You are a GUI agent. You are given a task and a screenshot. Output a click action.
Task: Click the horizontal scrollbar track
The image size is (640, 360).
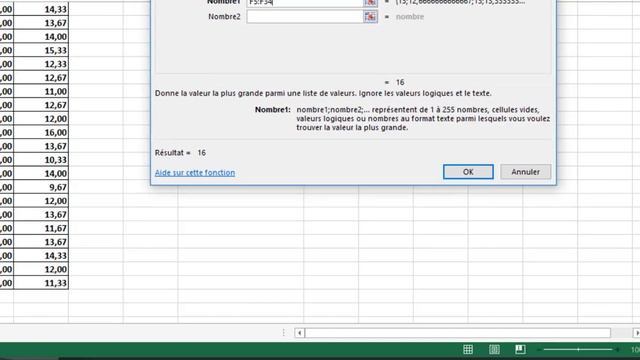click(458, 333)
